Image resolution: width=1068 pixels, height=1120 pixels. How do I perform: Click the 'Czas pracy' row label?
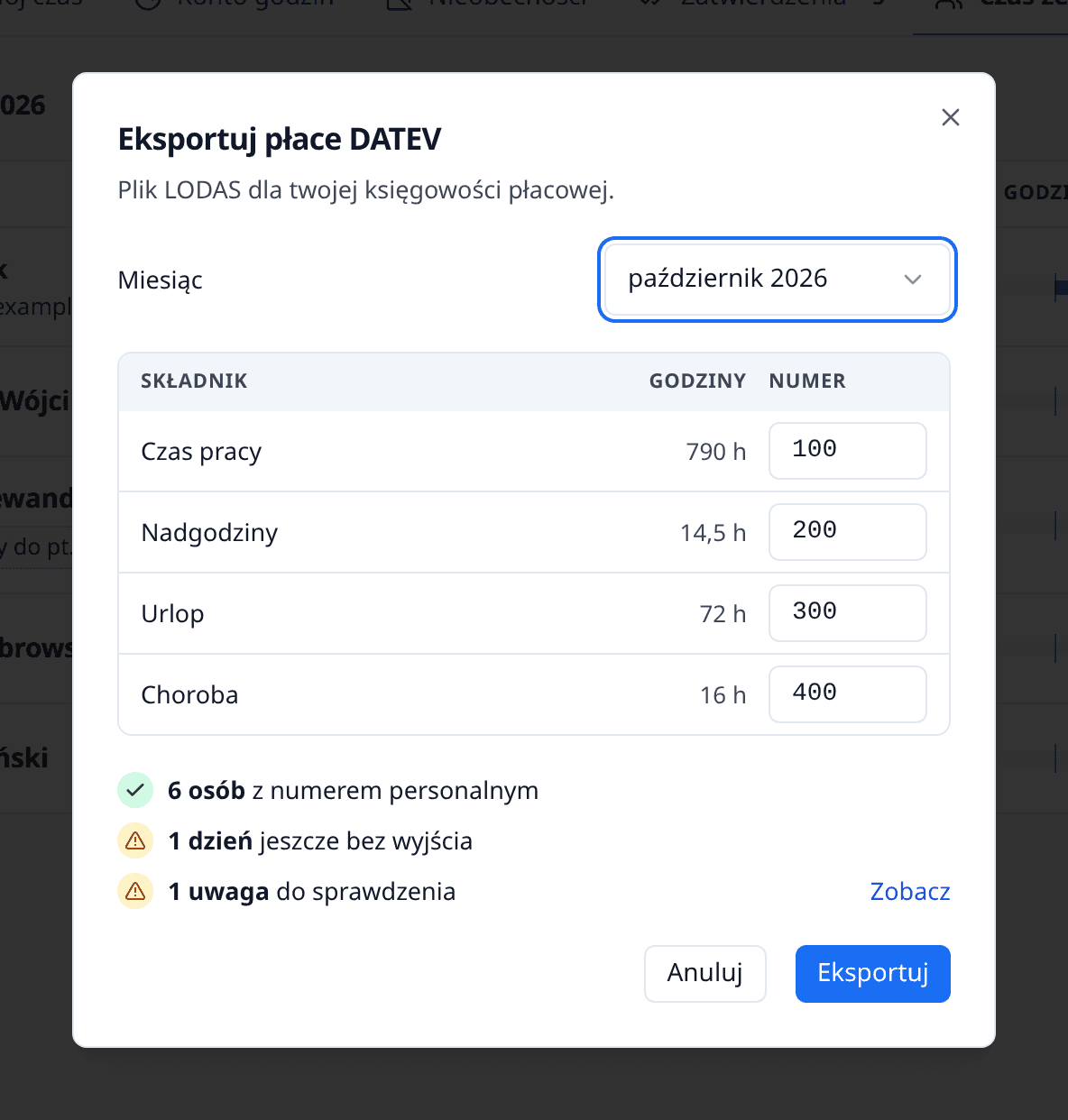point(201,451)
